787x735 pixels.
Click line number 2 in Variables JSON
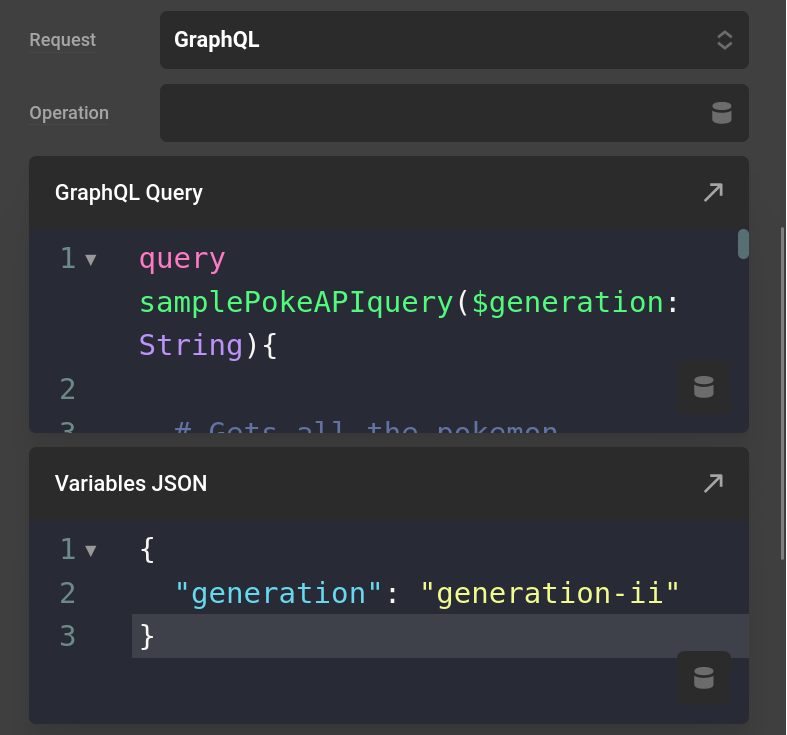pyautogui.click(x=68, y=593)
